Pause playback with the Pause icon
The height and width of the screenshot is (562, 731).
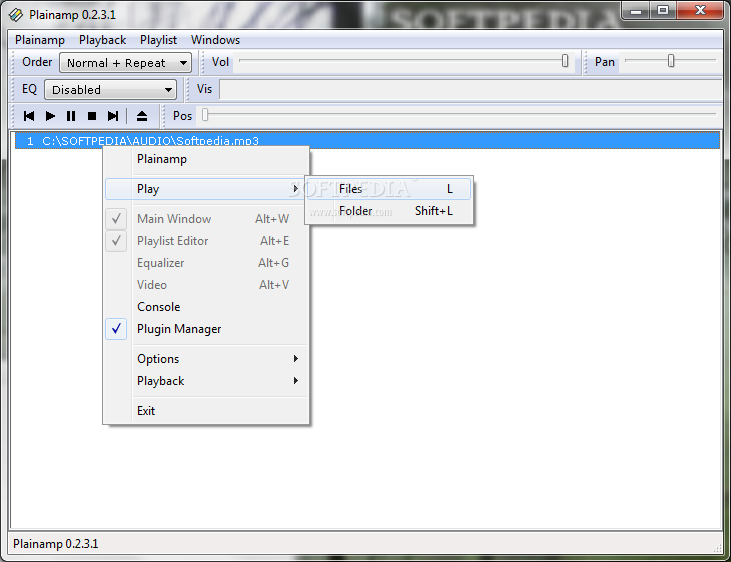pos(71,116)
